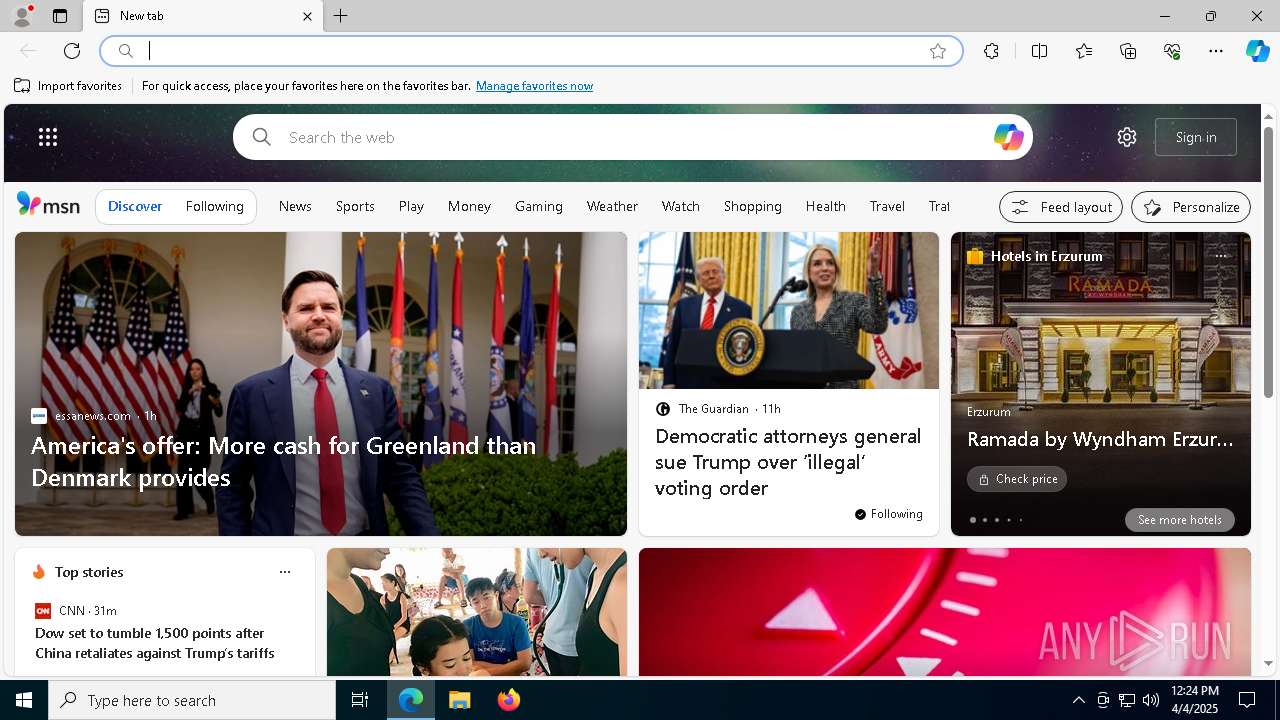This screenshot has width=1280, height=720.
Task: Switch to the Following tab
Action: (214, 206)
